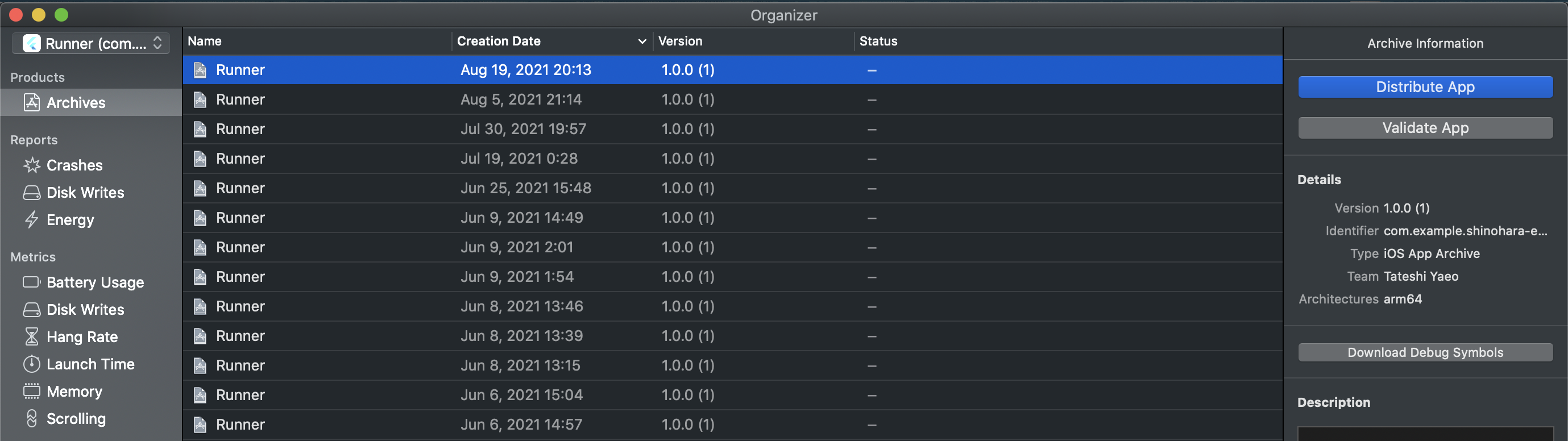Click archive icon for Jun 9, 2021 14:49
This screenshot has width=1568, height=441.
(200, 218)
